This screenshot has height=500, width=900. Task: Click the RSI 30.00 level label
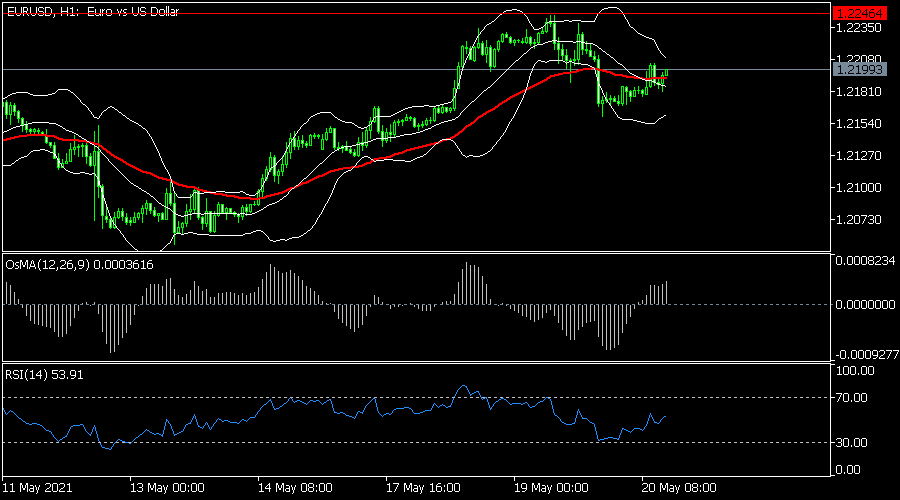click(851, 442)
